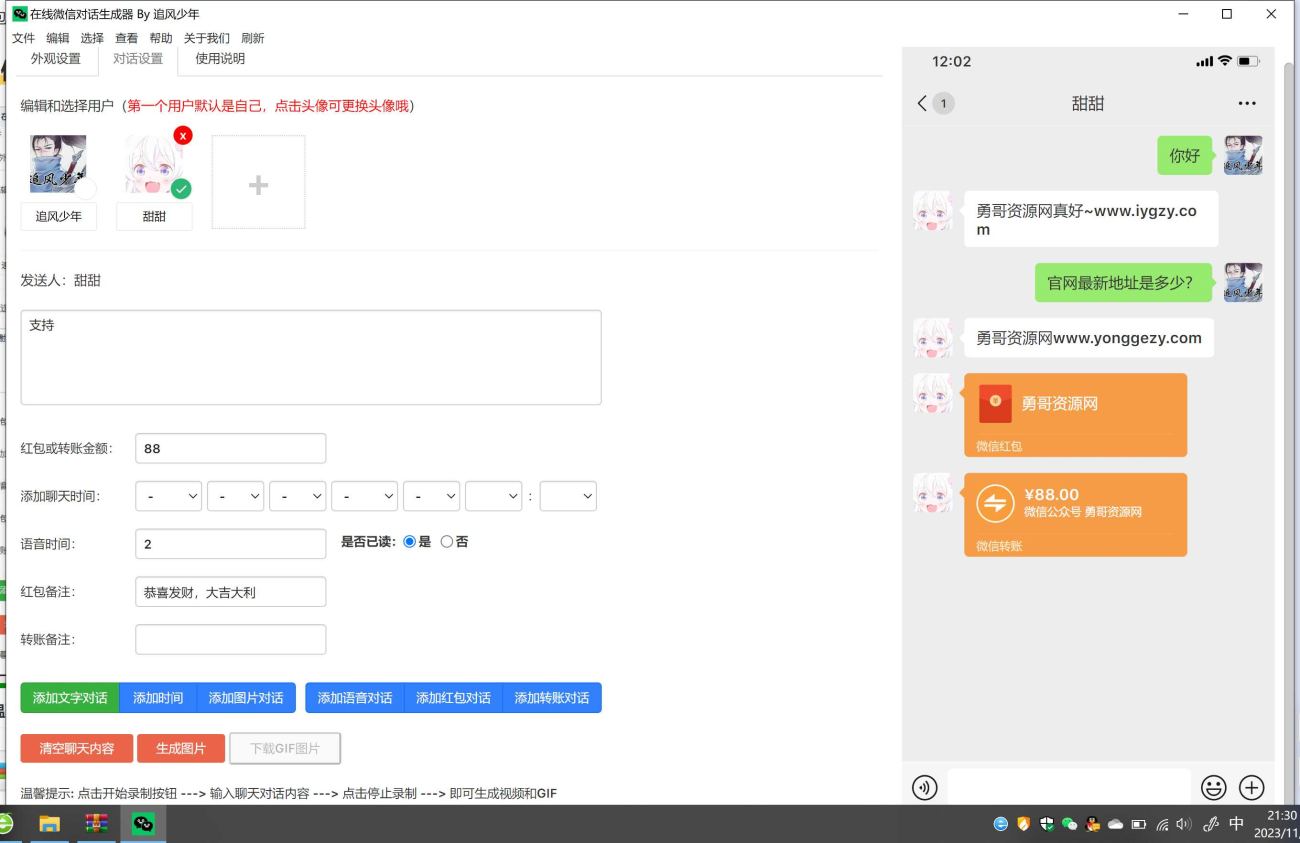Open the red envelope icon in 勇哥资源网 bubble
This screenshot has width=1300, height=843.
(995, 404)
